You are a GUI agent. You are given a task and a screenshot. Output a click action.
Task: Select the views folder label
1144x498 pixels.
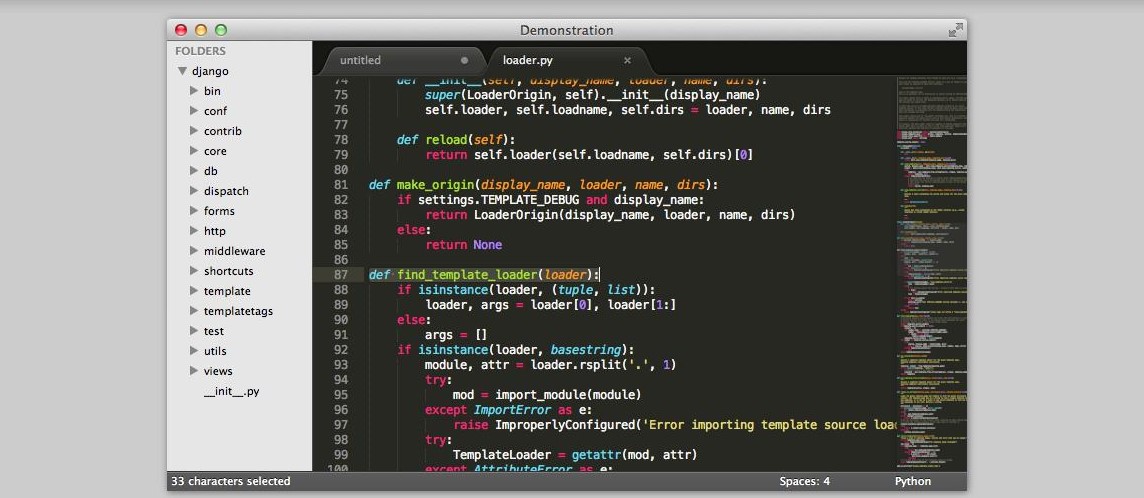click(218, 371)
